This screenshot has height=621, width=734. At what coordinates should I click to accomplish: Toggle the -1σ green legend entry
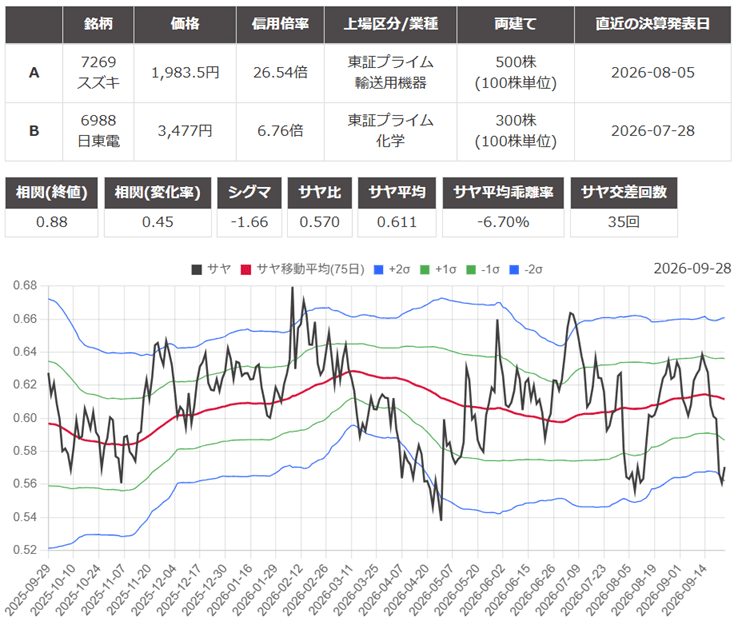[483, 270]
